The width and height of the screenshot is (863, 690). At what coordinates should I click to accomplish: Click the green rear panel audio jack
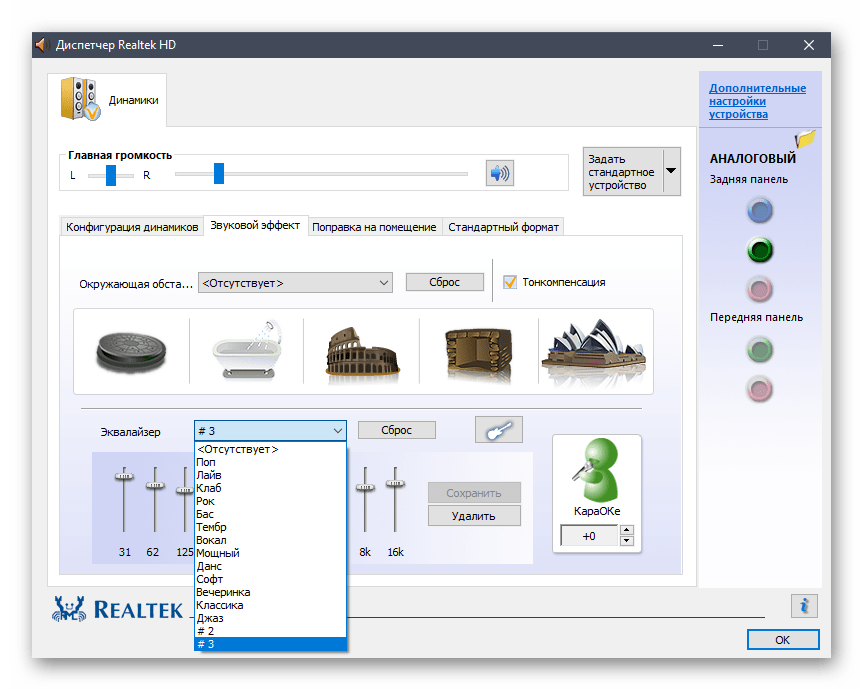(x=760, y=250)
